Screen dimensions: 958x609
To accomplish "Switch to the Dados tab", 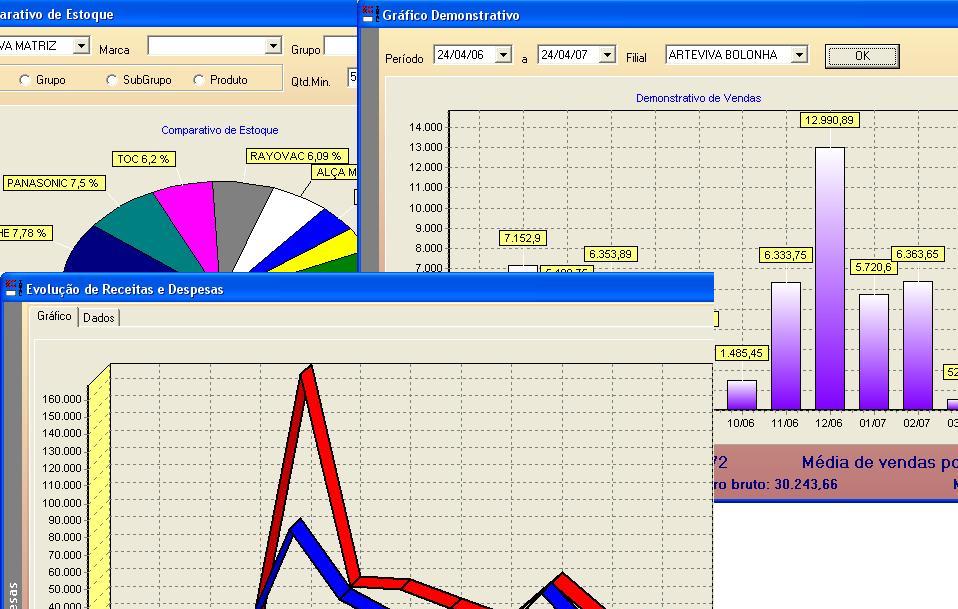I will pos(99,317).
